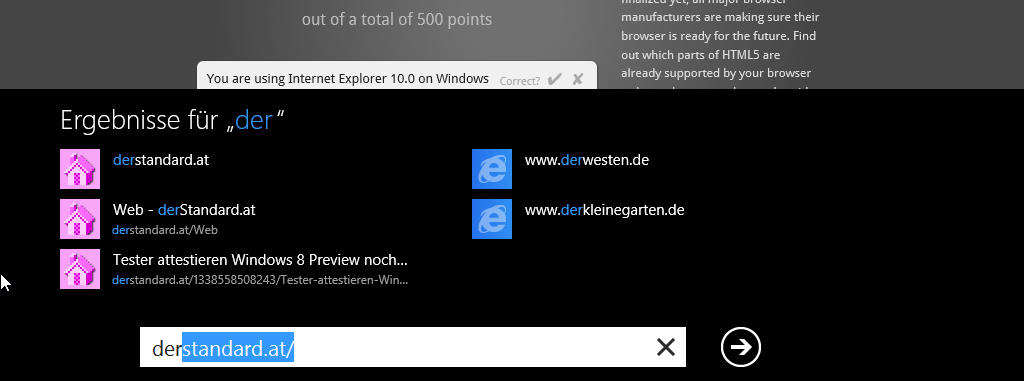
Task: Open the www.derkleinegarten.de suggestion
Action: (x=604, y=210)
